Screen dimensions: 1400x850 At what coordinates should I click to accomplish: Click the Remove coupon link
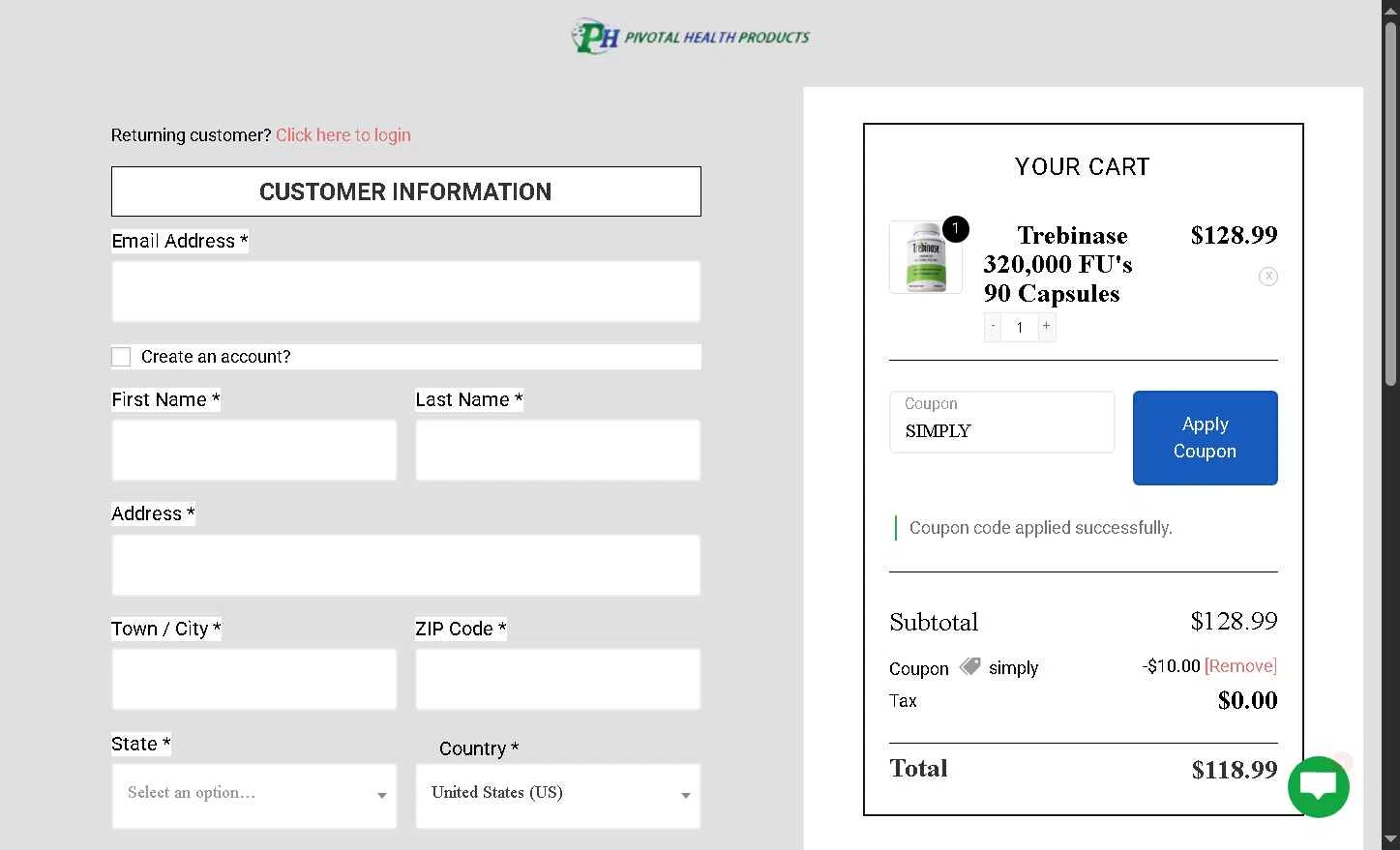(1240, 665)
